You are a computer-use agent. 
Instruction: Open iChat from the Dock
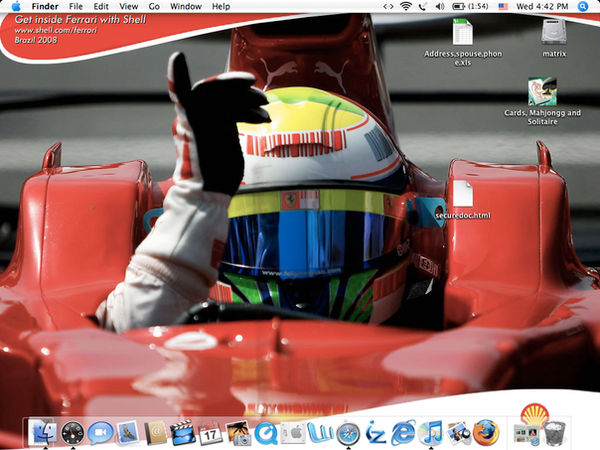coord(100,433)
